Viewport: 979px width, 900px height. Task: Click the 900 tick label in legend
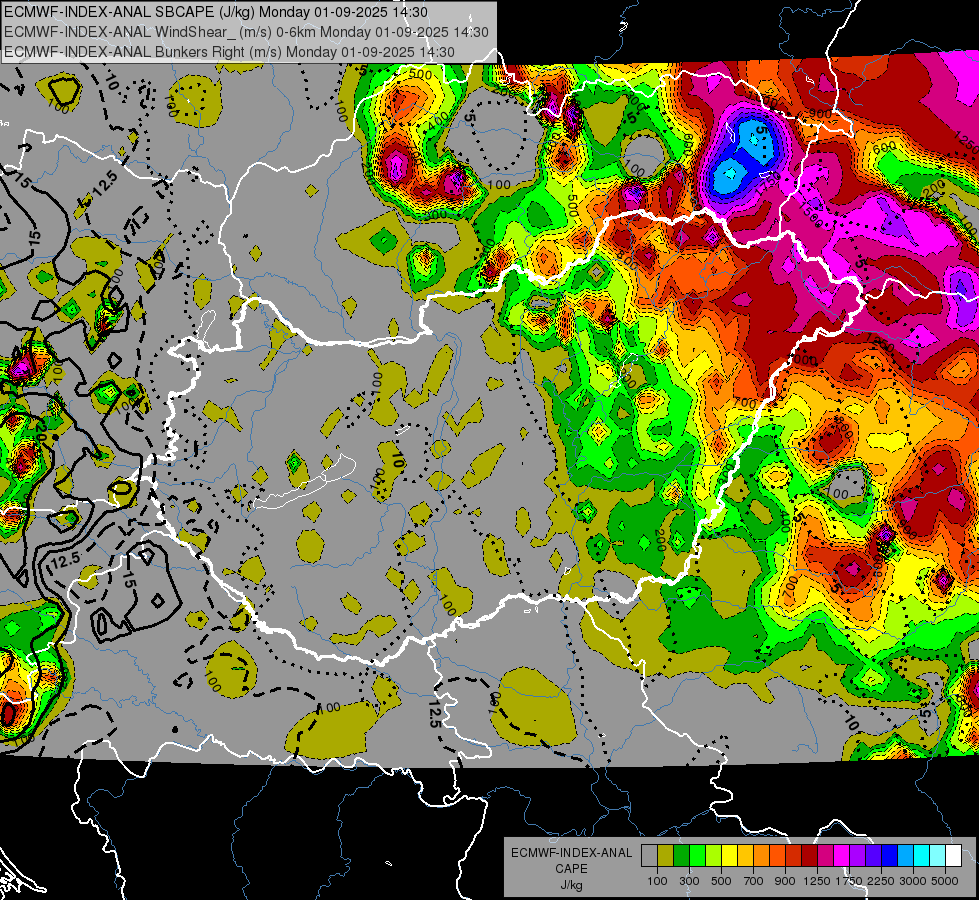point(785,881)
